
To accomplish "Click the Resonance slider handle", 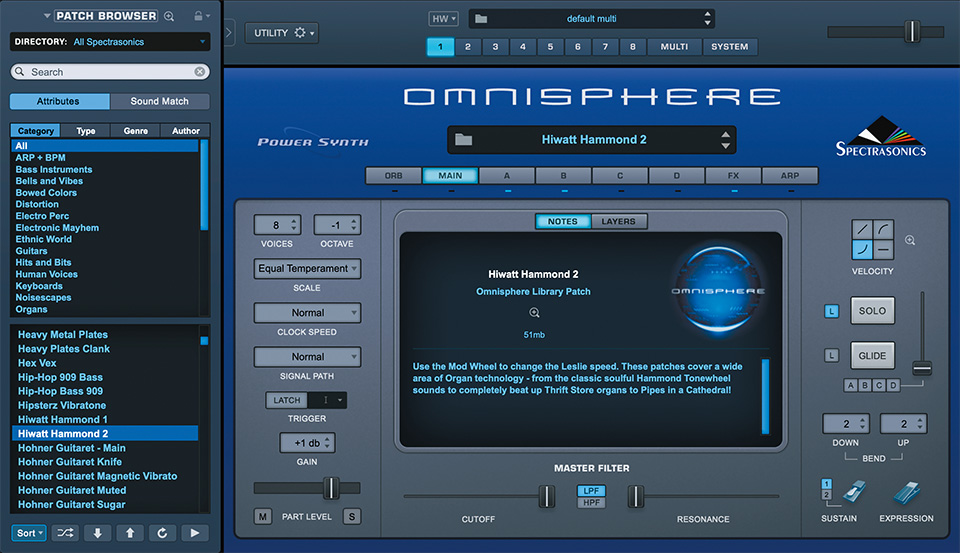I will click(x=636, y=497).
